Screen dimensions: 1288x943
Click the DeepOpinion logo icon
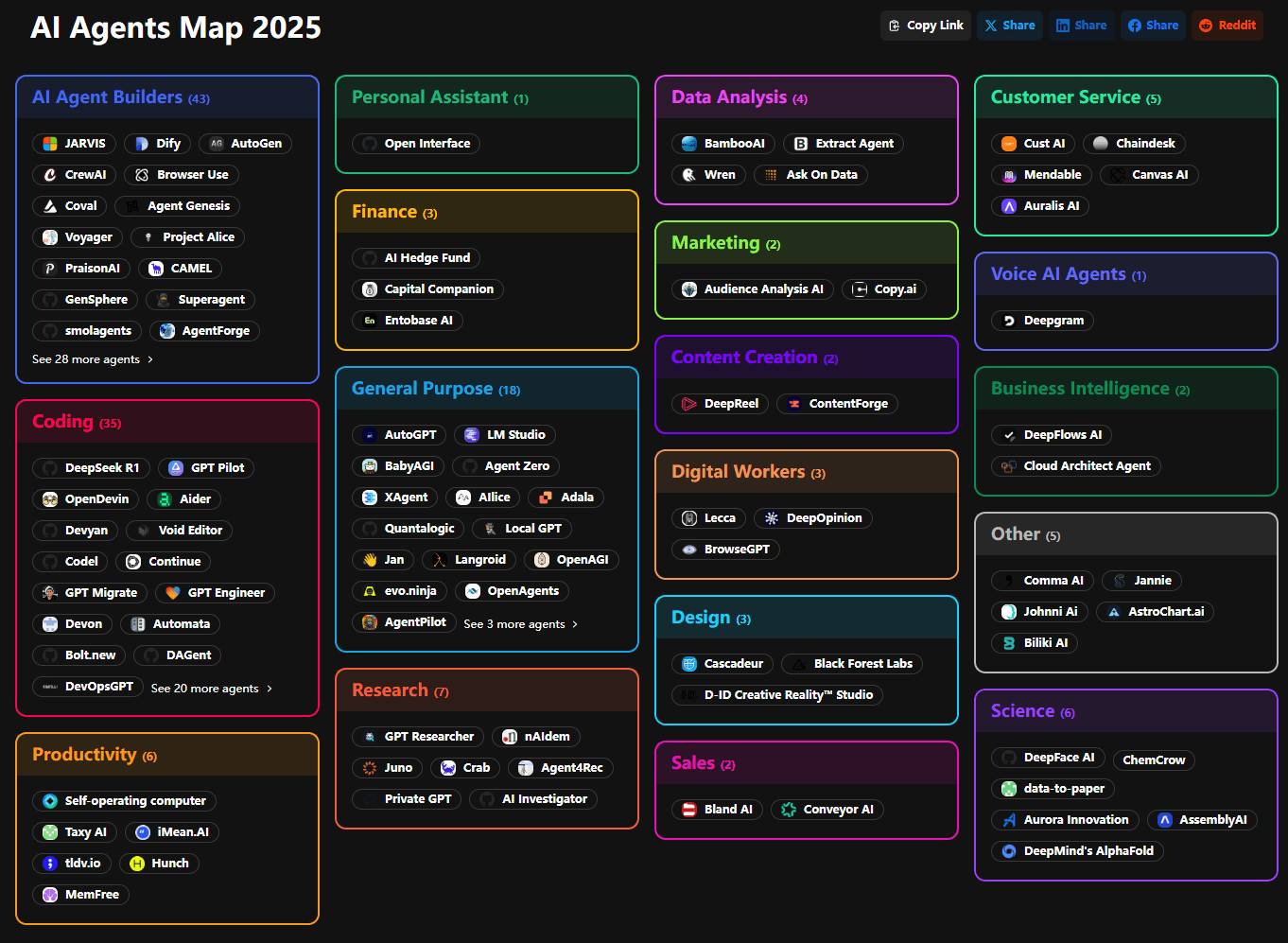click(x=772, y=518)
